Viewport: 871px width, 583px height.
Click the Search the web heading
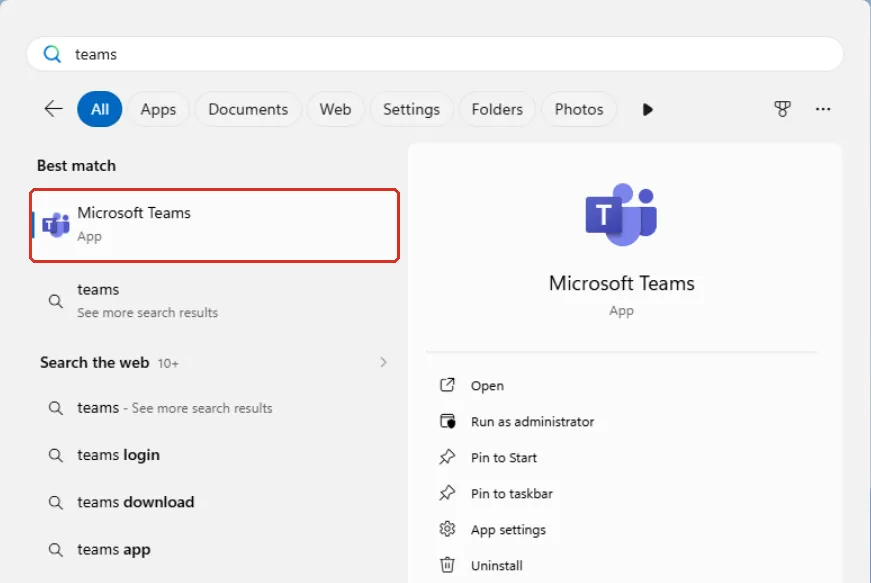pyautogui.click(x=94, y=363)
